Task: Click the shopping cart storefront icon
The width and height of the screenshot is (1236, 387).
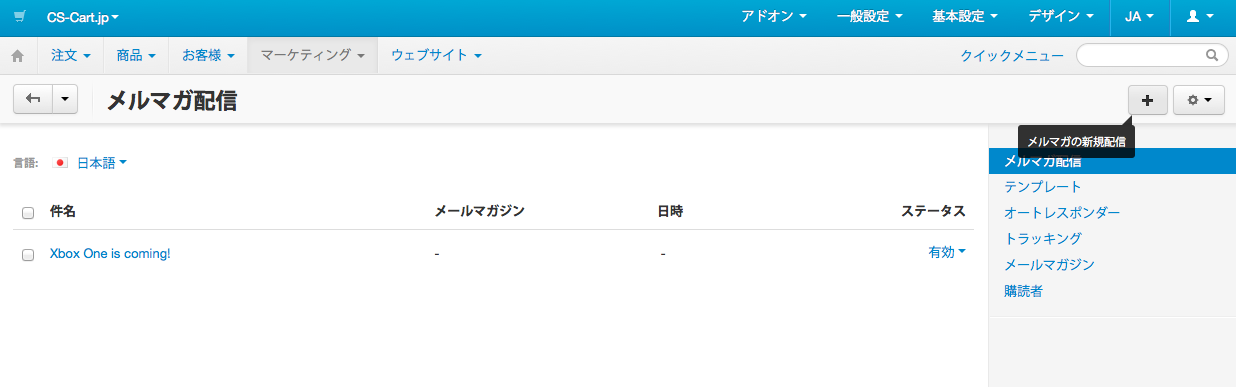Action: pos(19,17)
